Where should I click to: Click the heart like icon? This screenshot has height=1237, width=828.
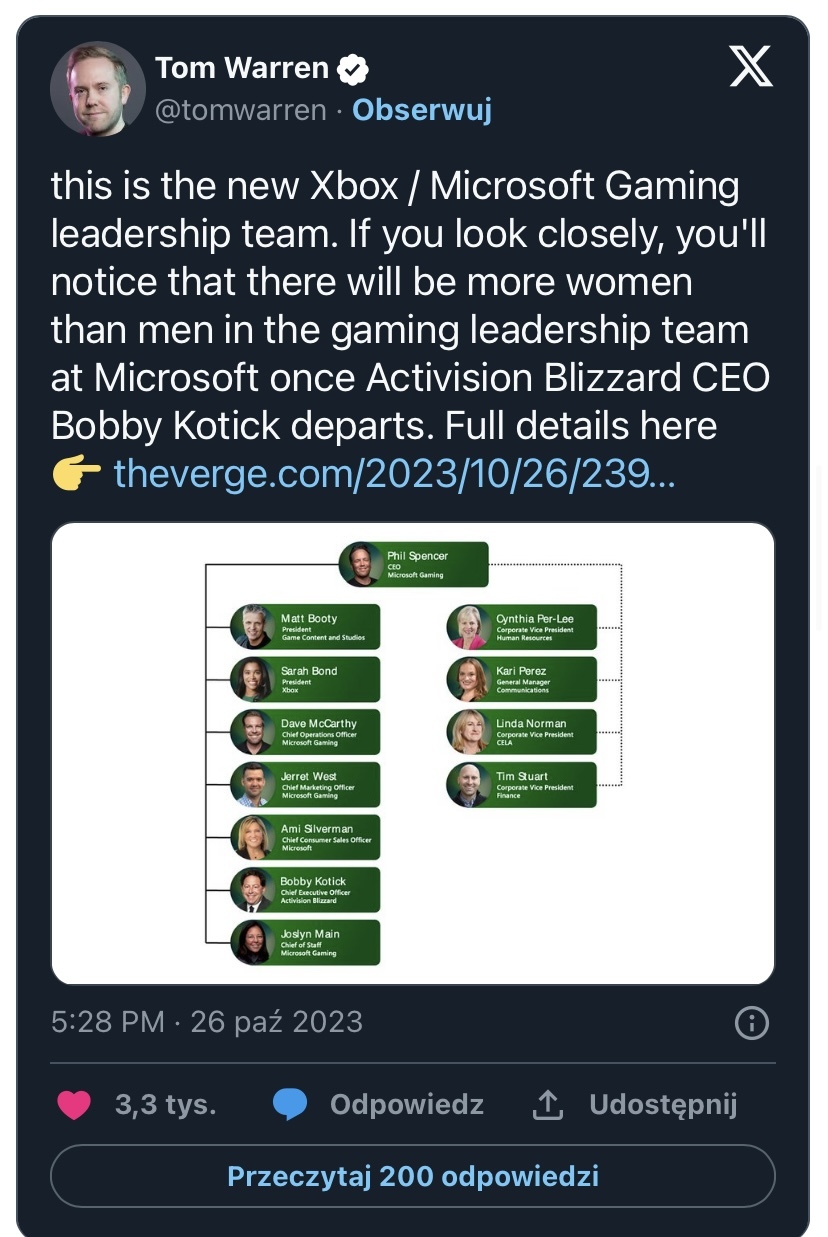[74, 1105]
